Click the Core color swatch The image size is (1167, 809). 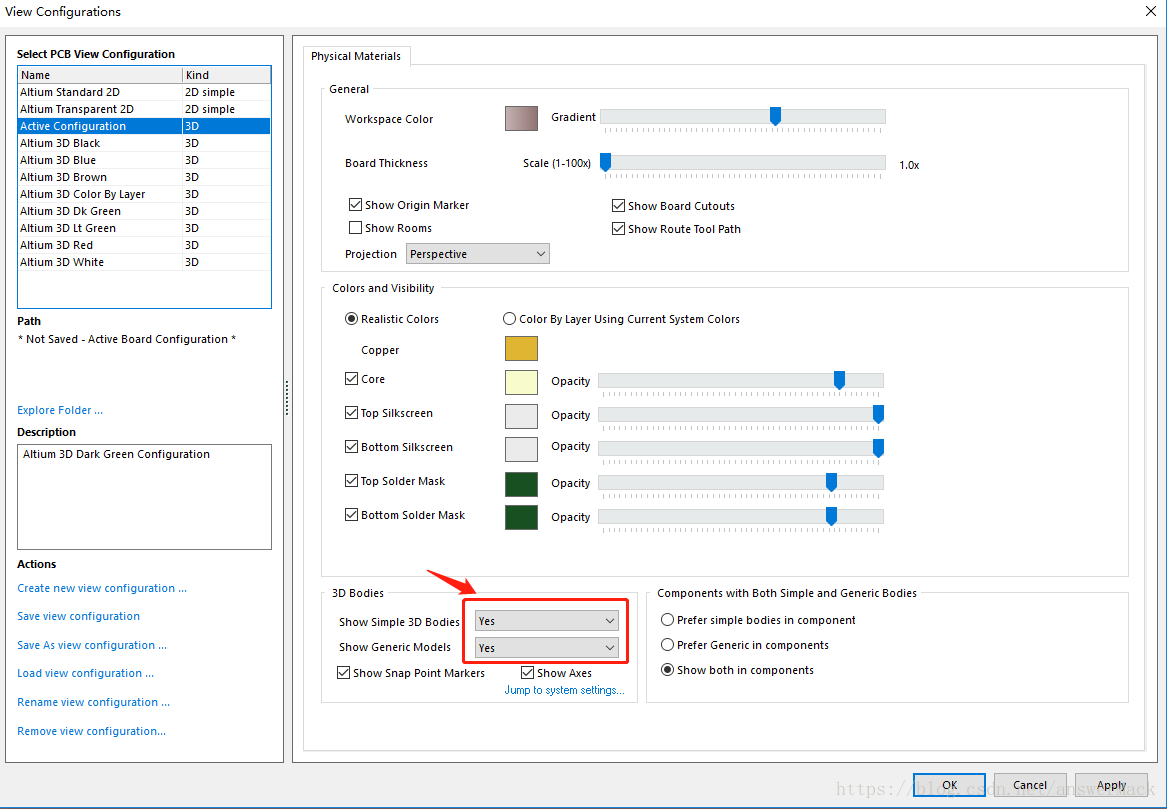click(x=521, y=381)
